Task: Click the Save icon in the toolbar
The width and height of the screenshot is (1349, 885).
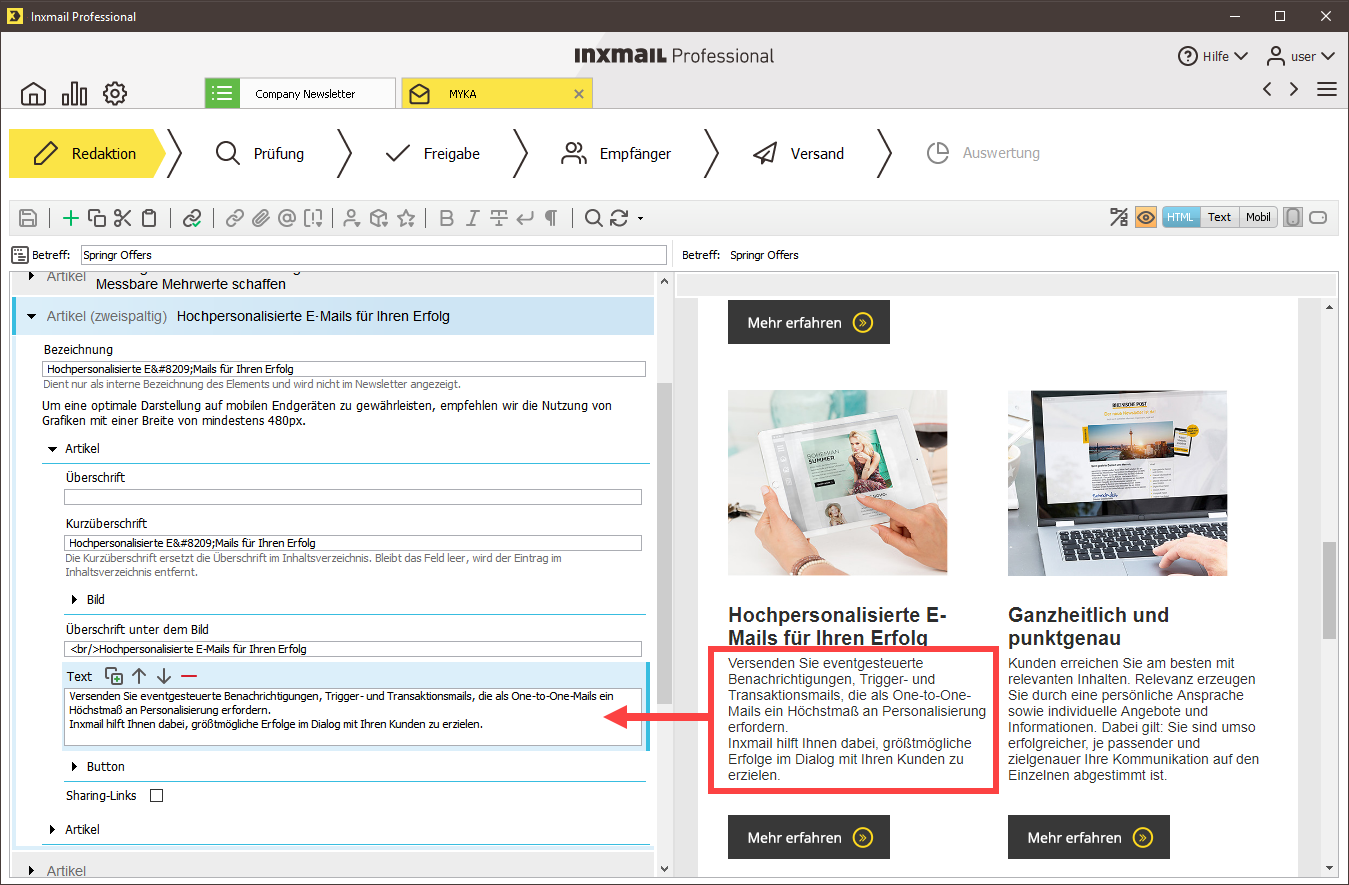Action: 28,218
